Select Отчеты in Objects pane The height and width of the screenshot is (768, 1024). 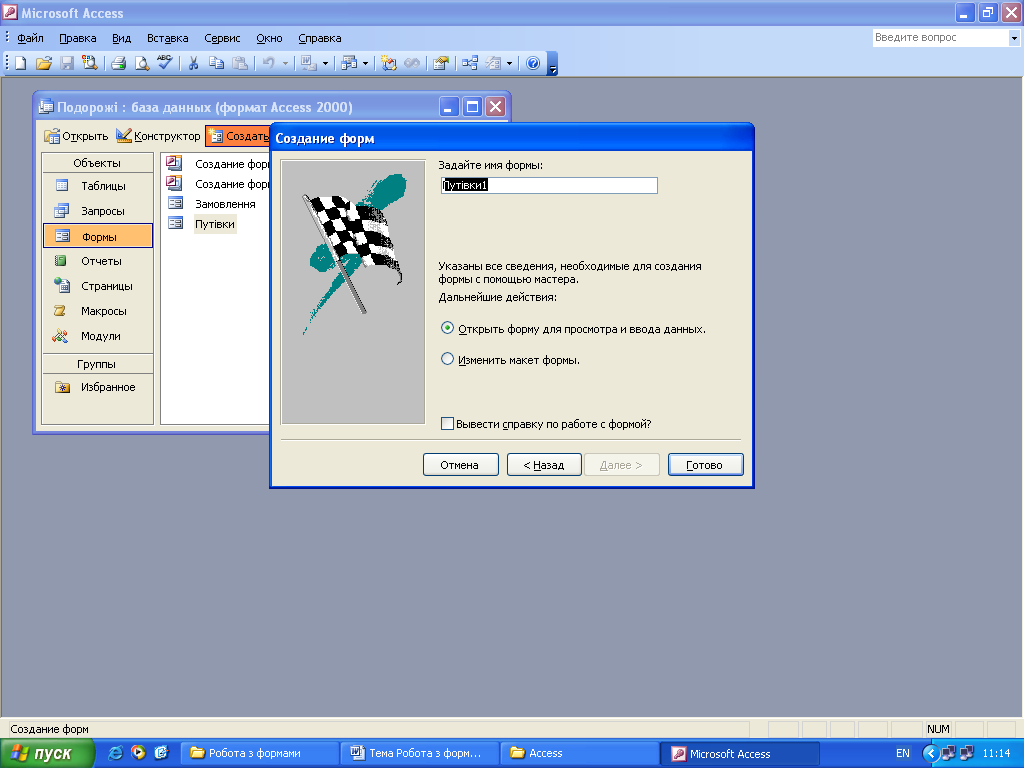point(98,261)
